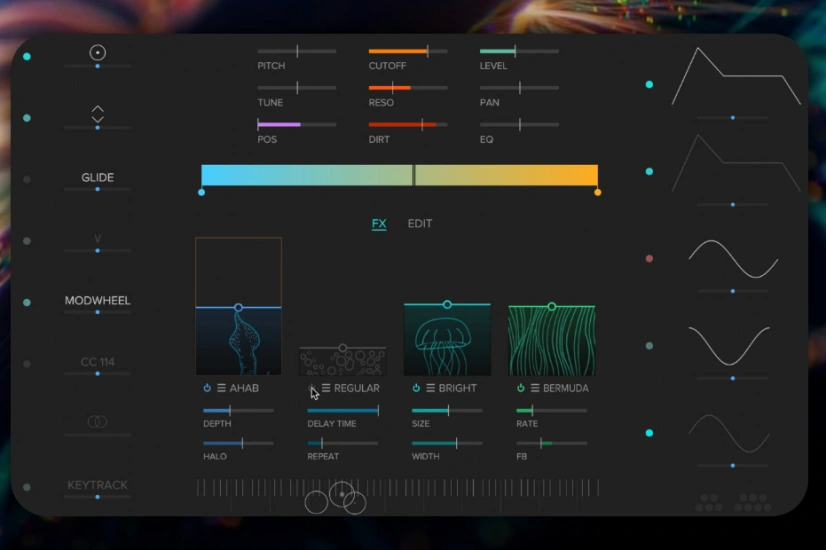Toggle the dot beside the top envelope
The height and width of the screenshot is (550, 826).
[x=649, y=84]
